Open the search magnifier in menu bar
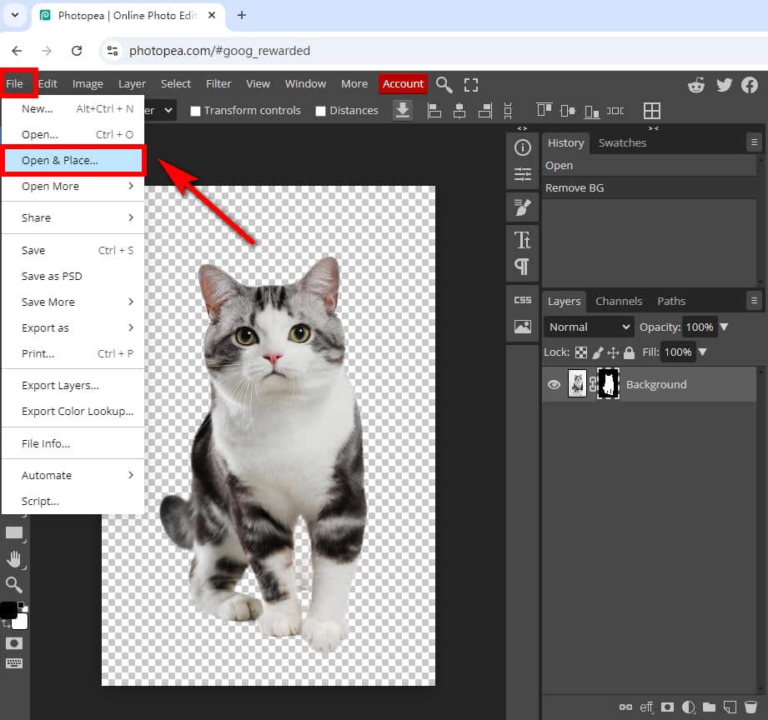 coord(444,85)
